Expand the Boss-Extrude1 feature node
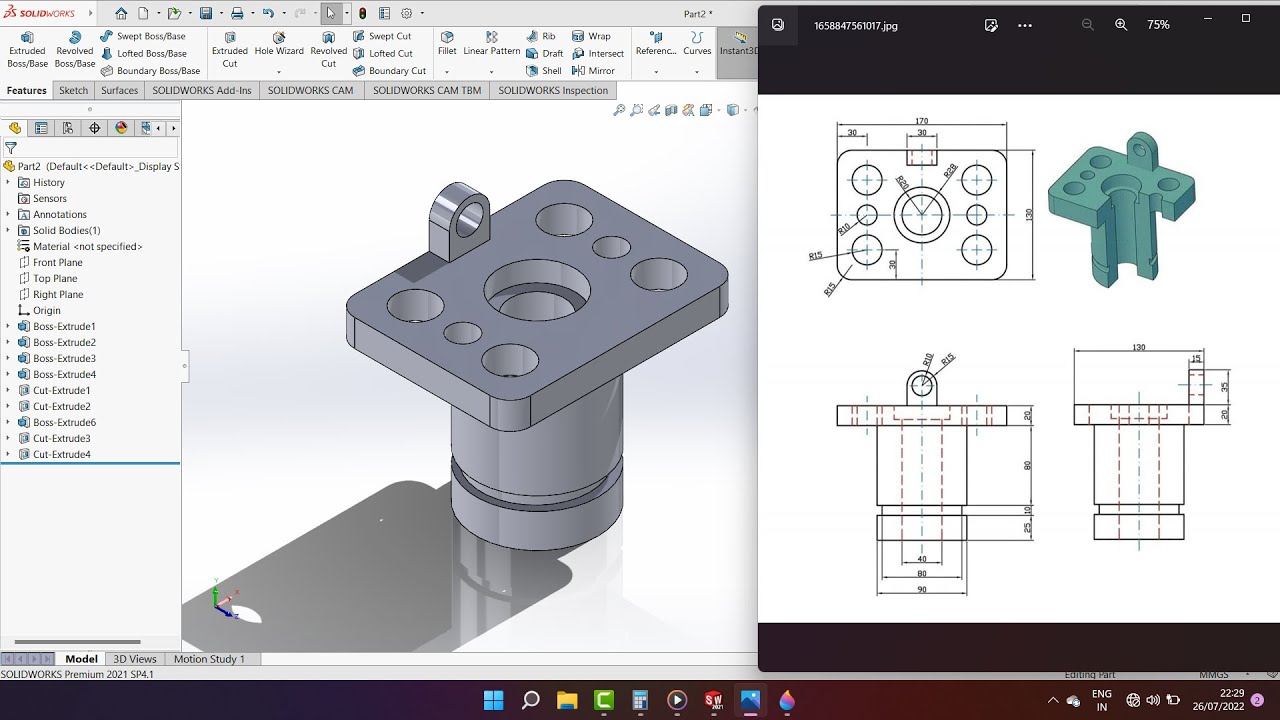Viewport: 1280px width, 720px height. [9, 327]
